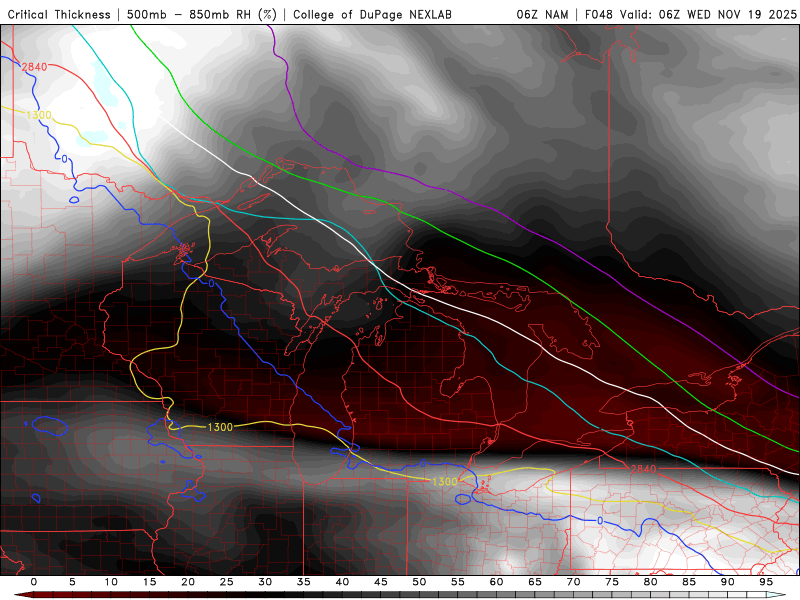Click the "45" color scale value

pyautogui.click(x=381, y=582)
